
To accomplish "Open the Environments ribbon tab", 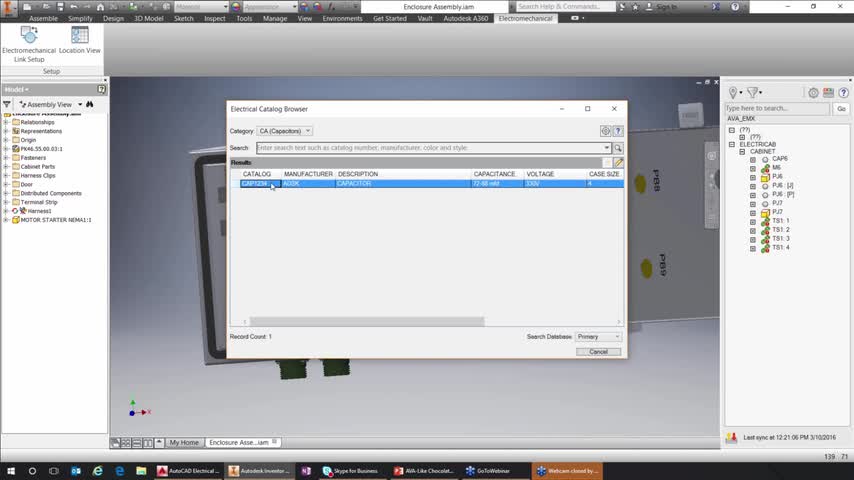I will [x=342, y=19].
